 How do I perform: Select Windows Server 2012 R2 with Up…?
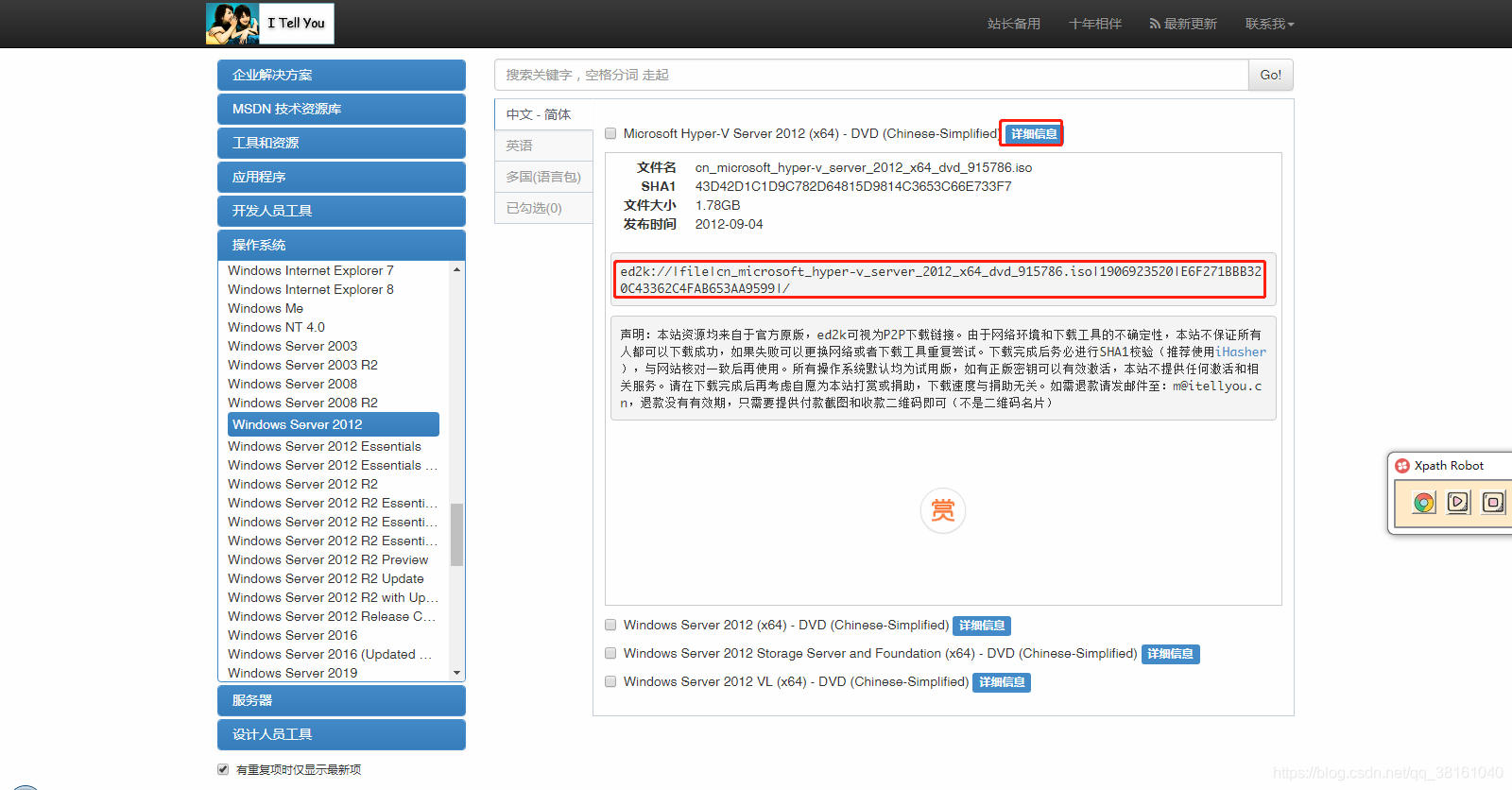point(333,597)
